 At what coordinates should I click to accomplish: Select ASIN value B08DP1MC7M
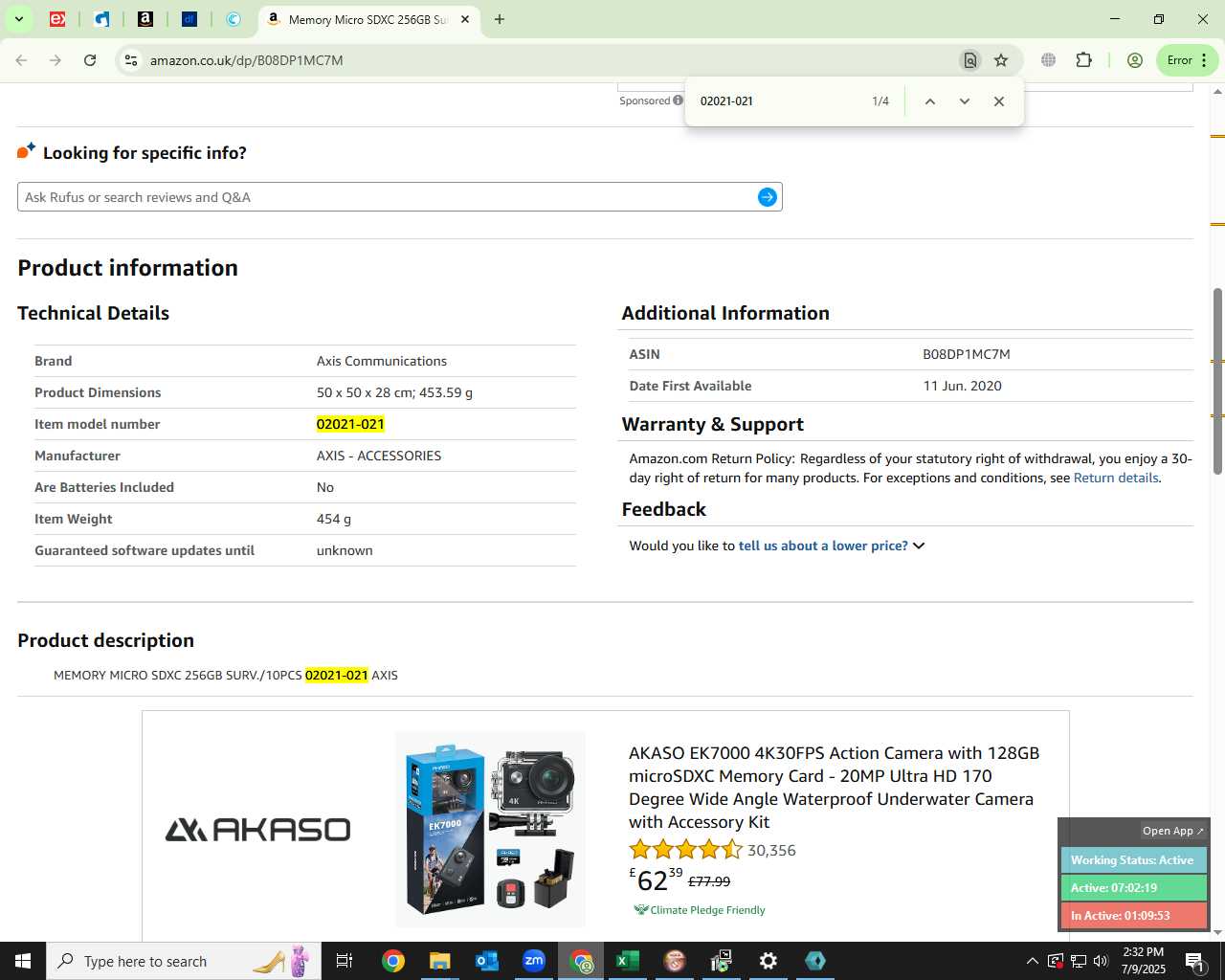pos(967,354)
